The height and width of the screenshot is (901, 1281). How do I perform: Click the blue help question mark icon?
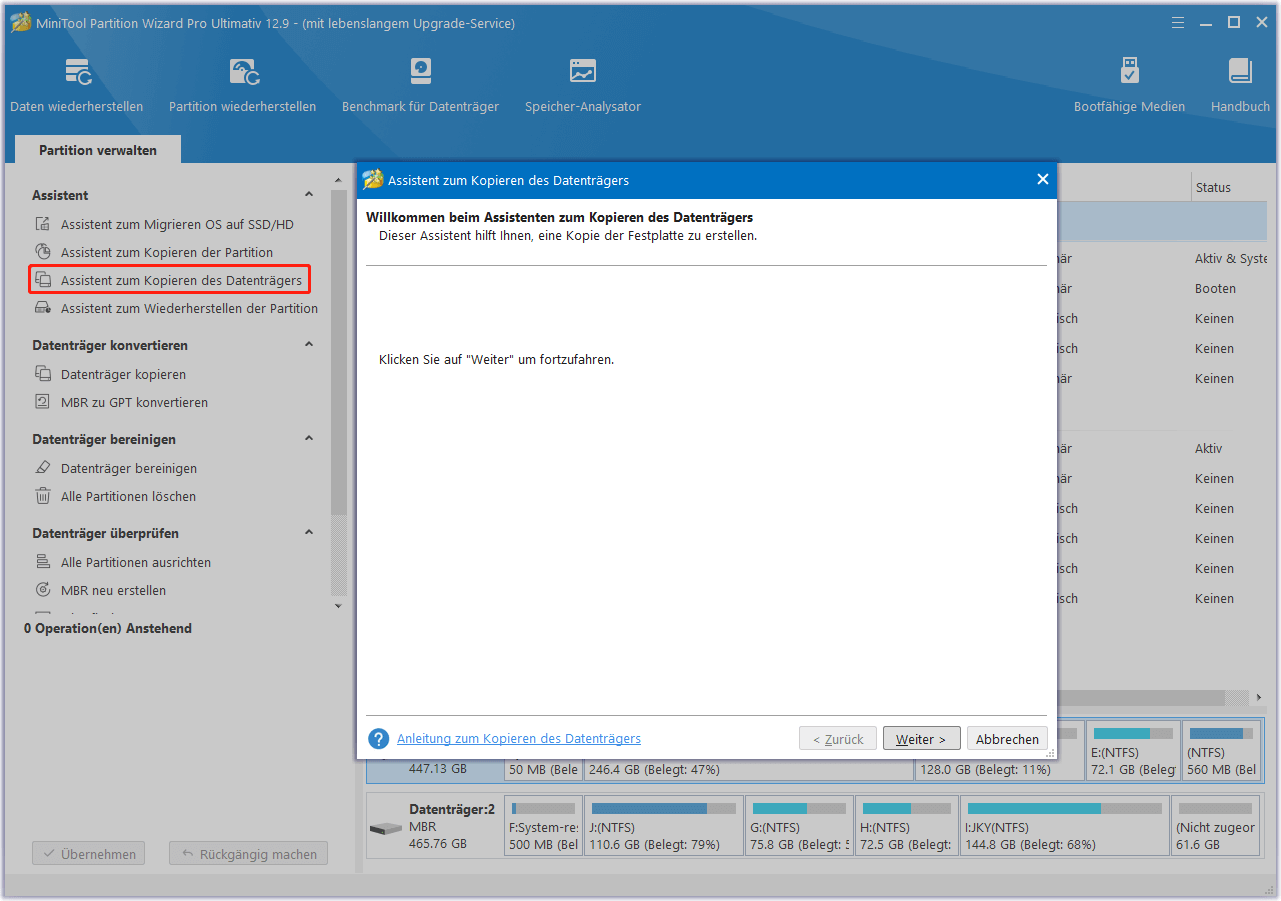point(378,739)
